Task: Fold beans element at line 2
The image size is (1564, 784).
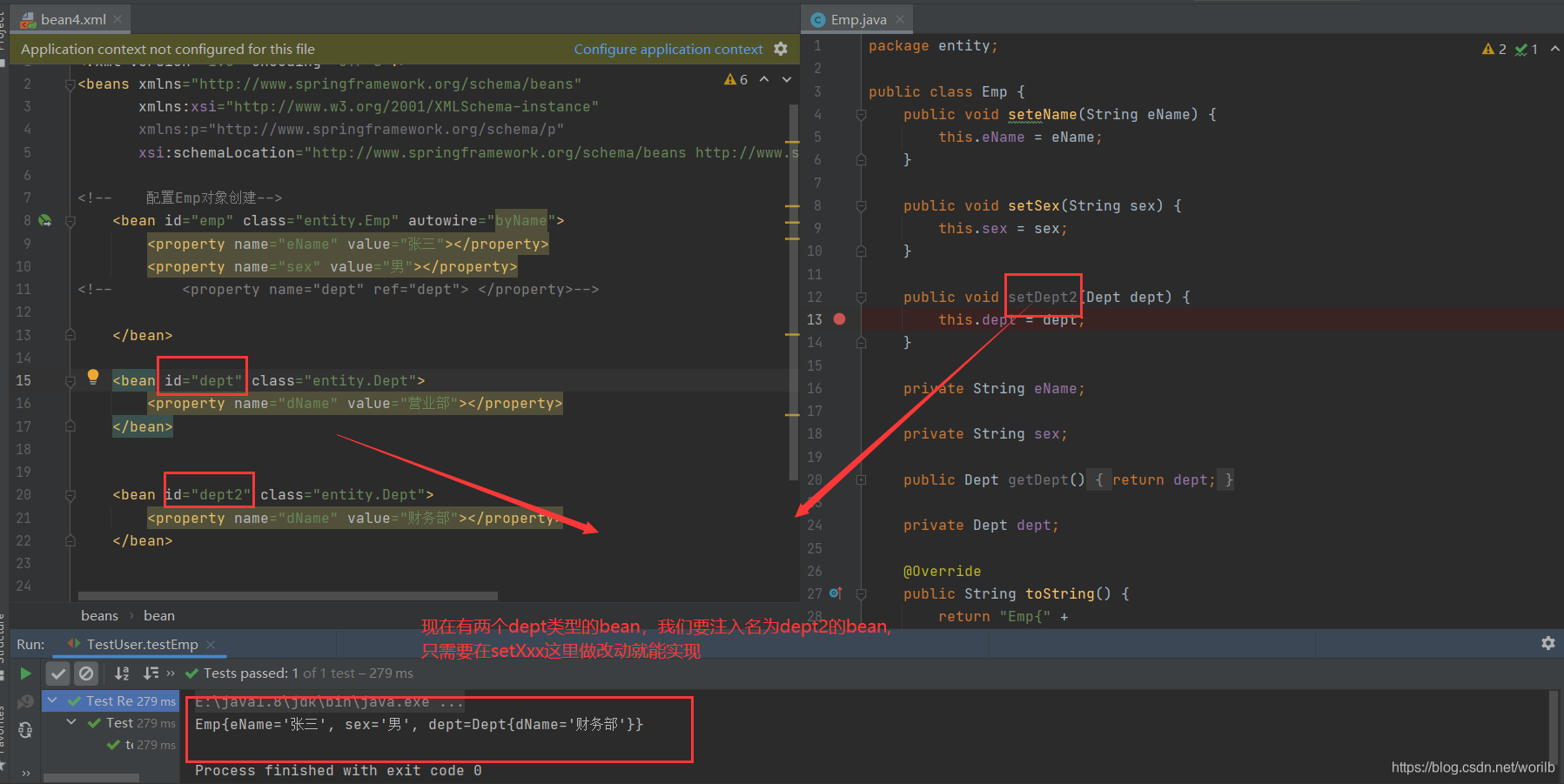Action: click(70, 84)
